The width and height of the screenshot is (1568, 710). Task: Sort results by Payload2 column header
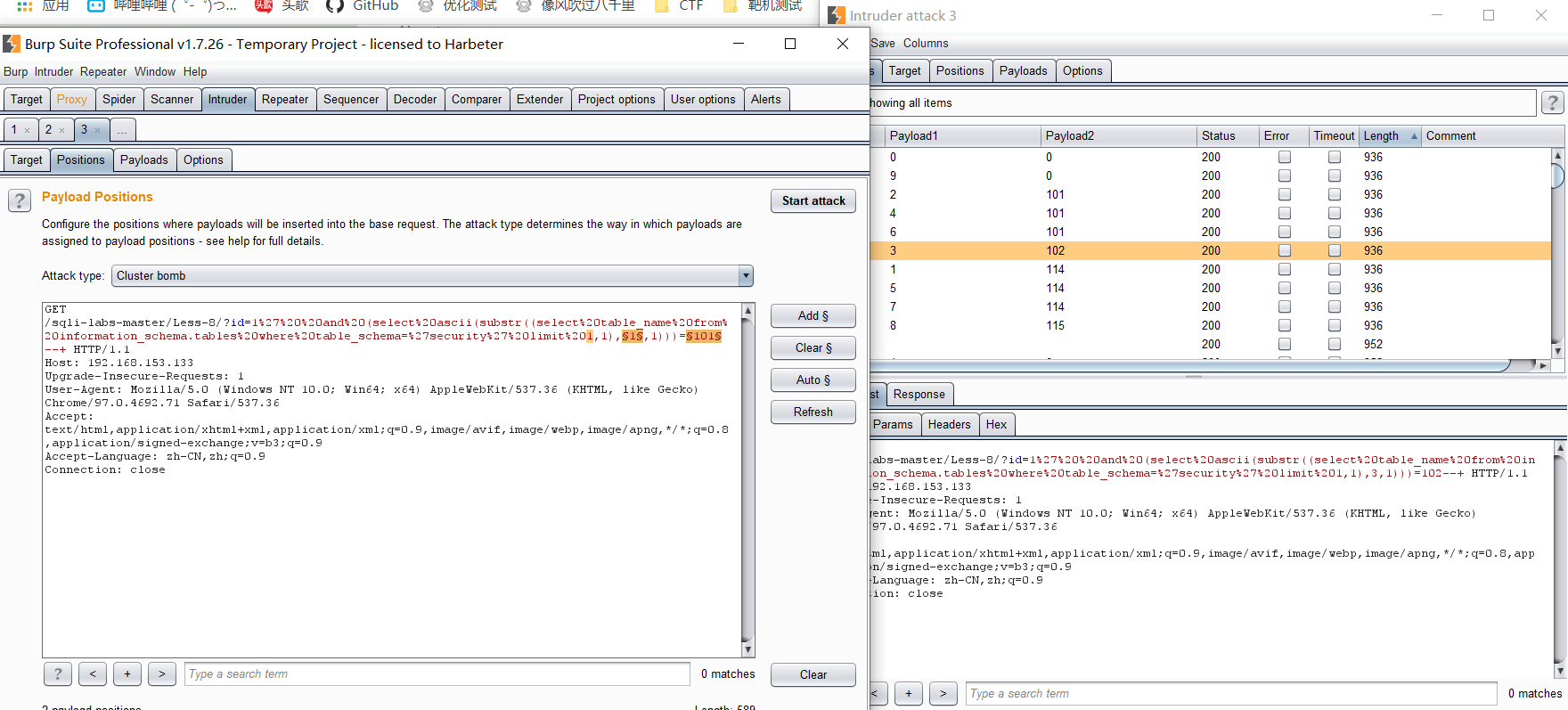[1118, 136]
